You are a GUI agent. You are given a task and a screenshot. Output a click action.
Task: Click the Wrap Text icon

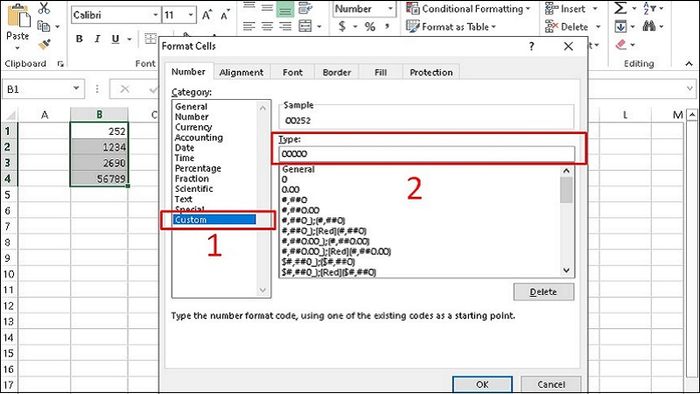(x=305, y=8)
